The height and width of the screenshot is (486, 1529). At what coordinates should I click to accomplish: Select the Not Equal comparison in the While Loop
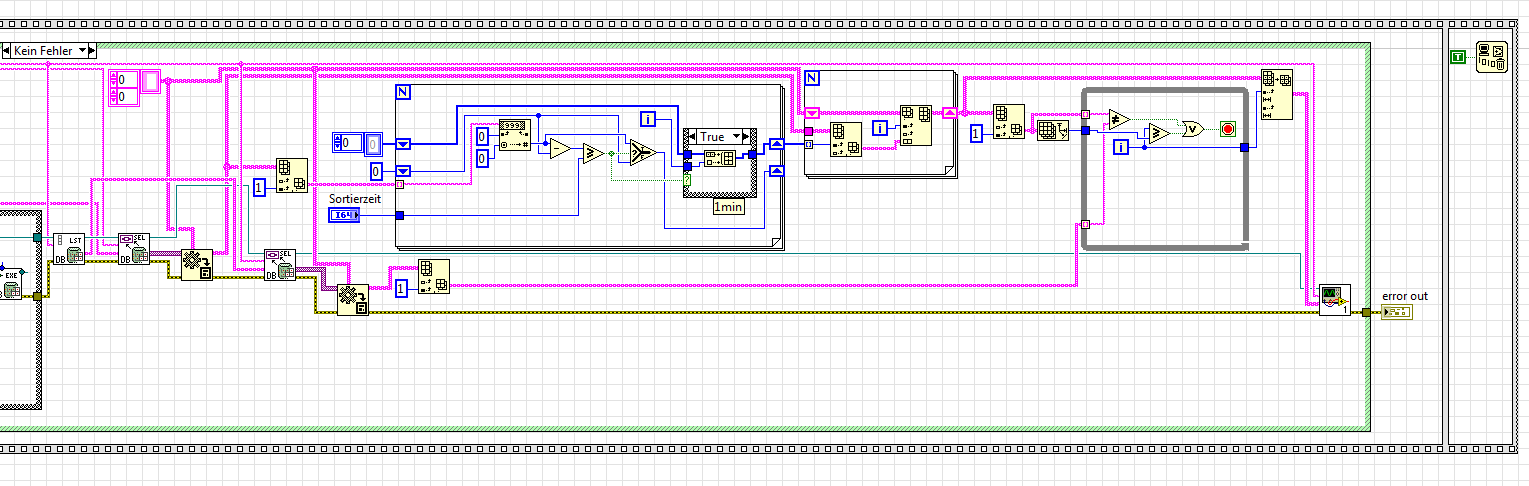[1121, 120]
